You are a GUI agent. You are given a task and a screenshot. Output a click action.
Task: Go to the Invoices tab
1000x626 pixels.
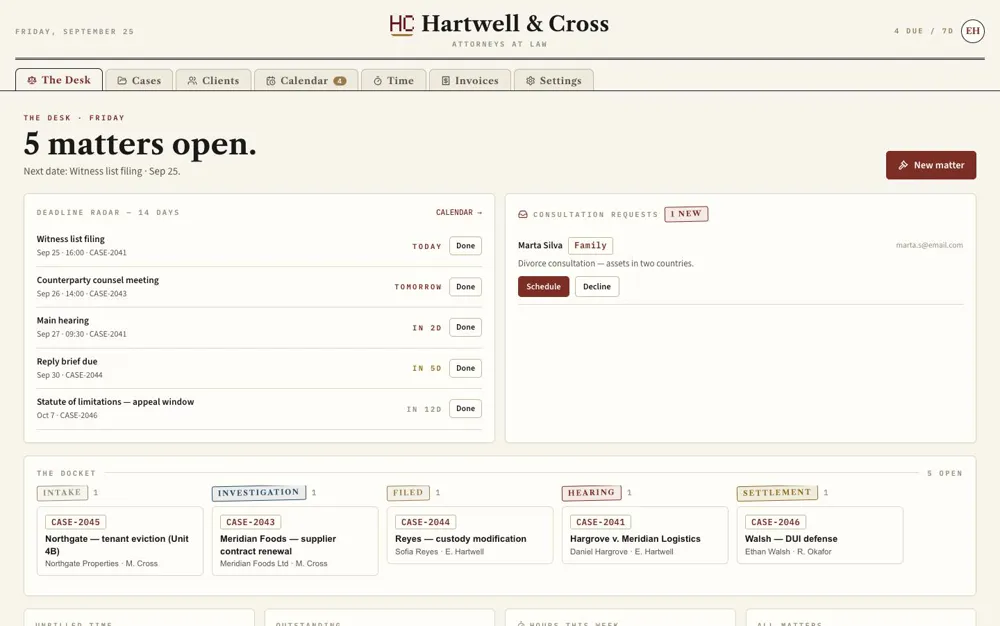(x=470, y=80)
